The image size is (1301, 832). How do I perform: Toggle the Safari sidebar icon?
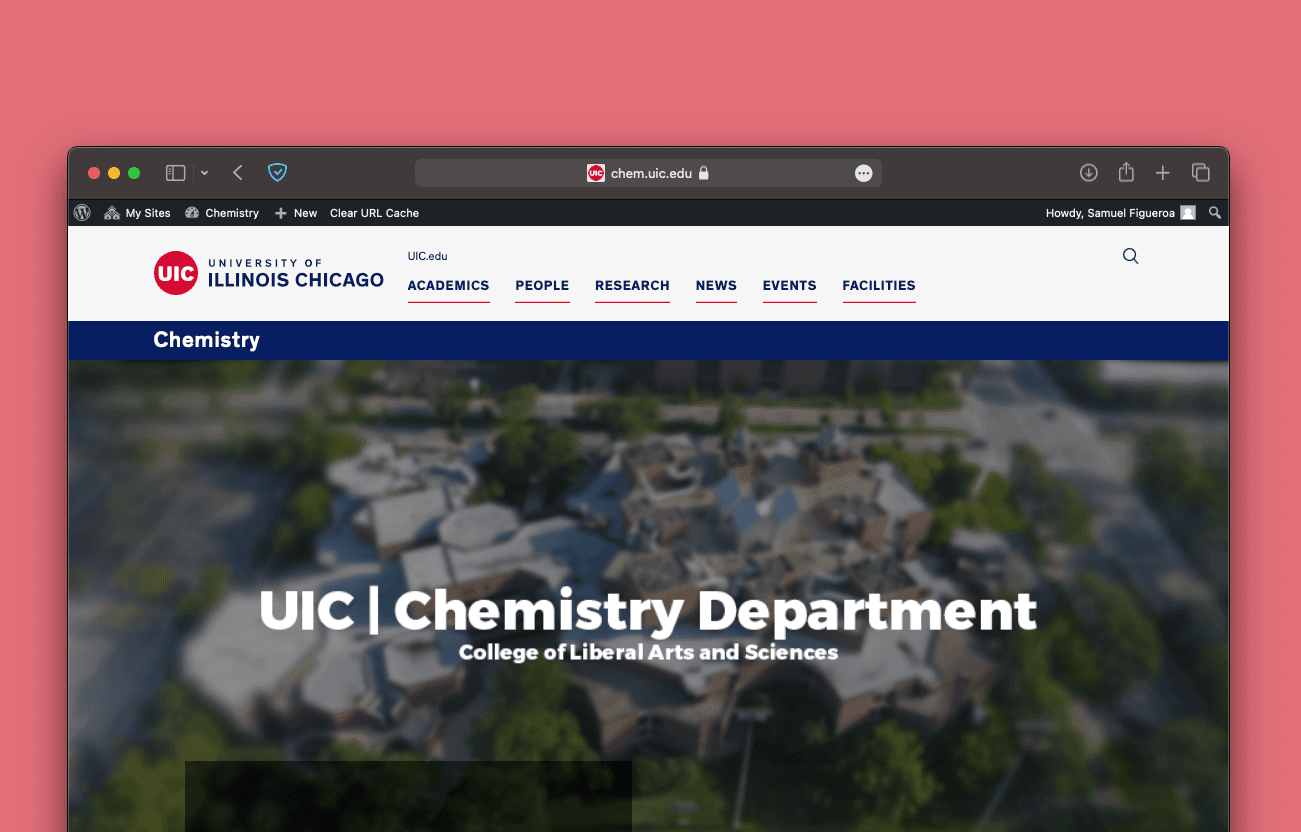(175, 173)
